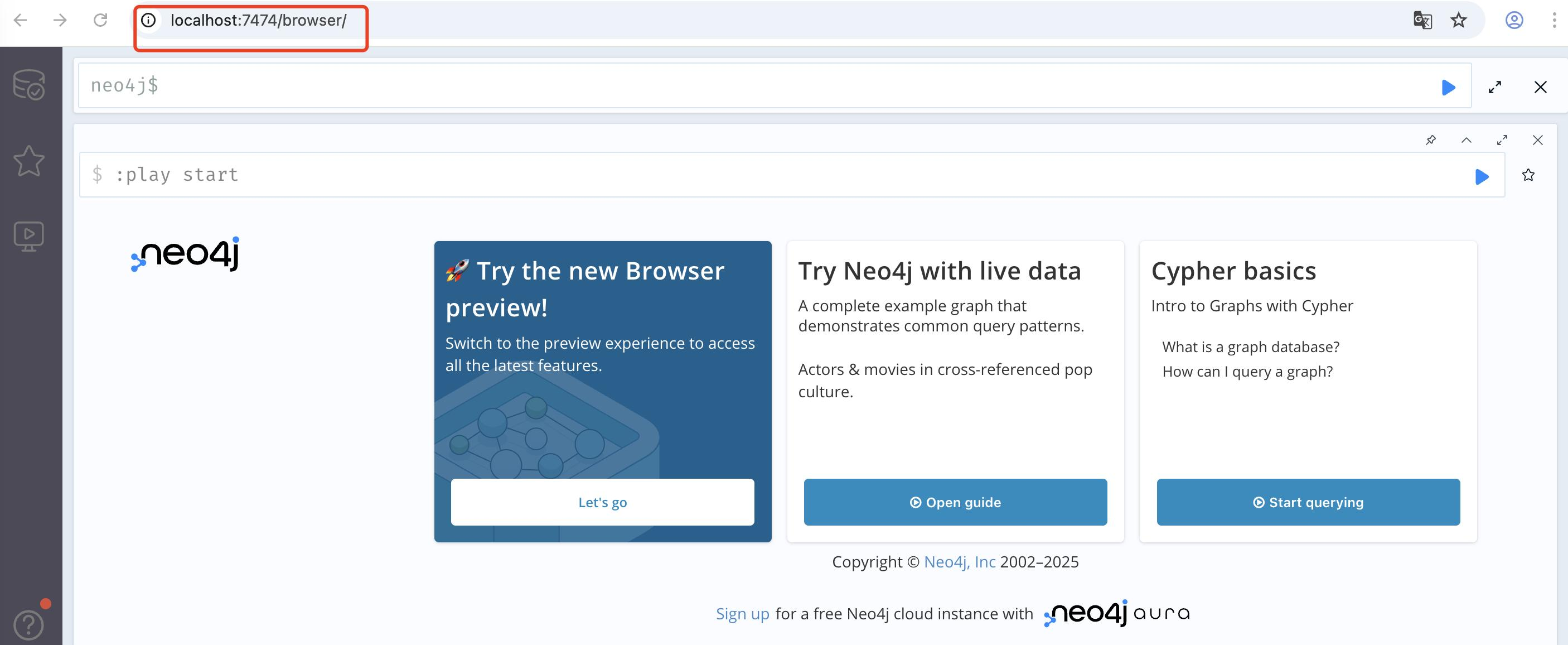Open the Favorites star in sidebar
1568x645 pixels.
[28, 161]
